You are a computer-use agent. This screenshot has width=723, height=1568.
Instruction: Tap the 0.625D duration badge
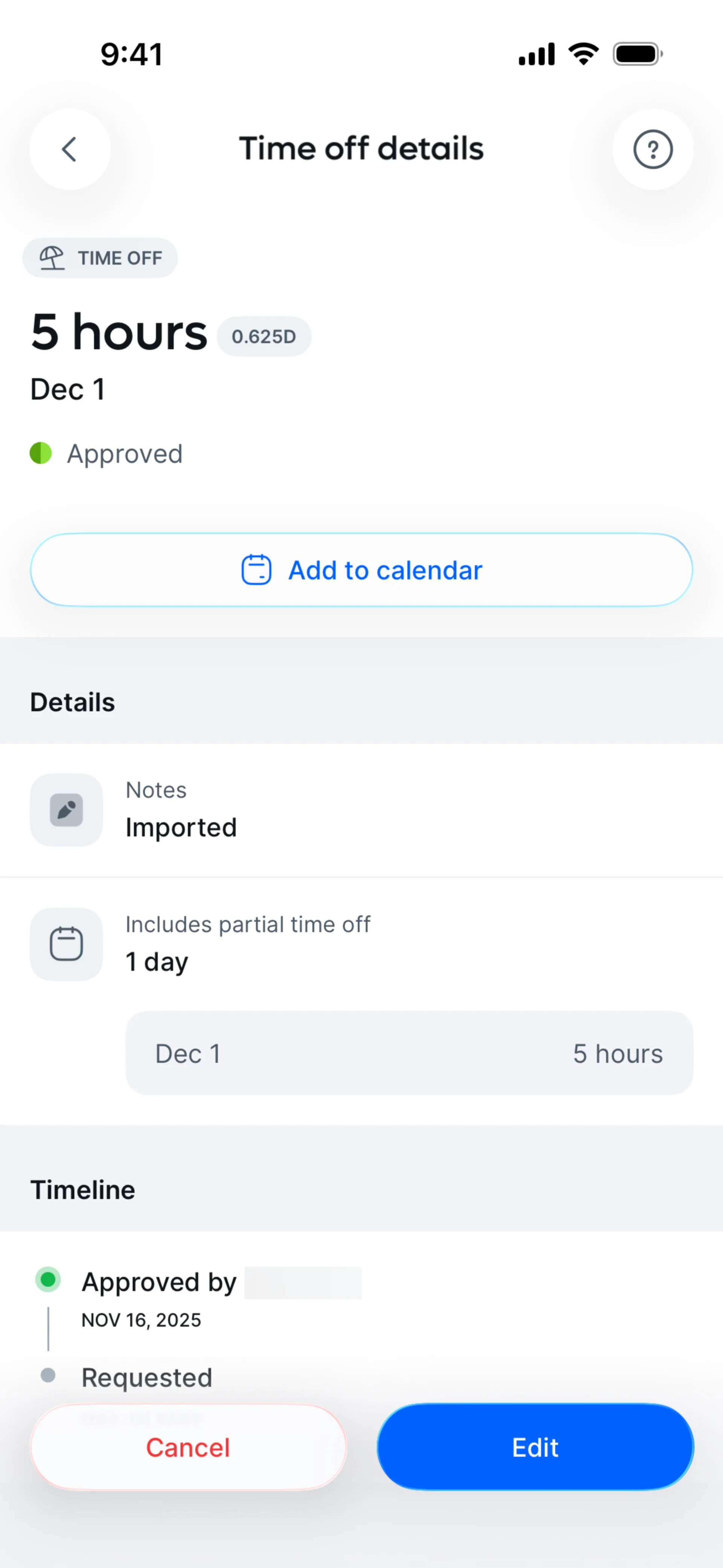(264, 336)
